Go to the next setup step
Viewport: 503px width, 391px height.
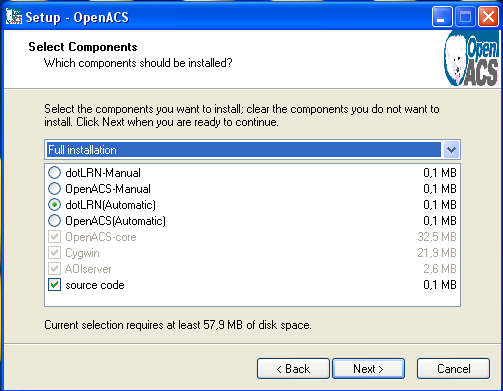coord(368,369)
